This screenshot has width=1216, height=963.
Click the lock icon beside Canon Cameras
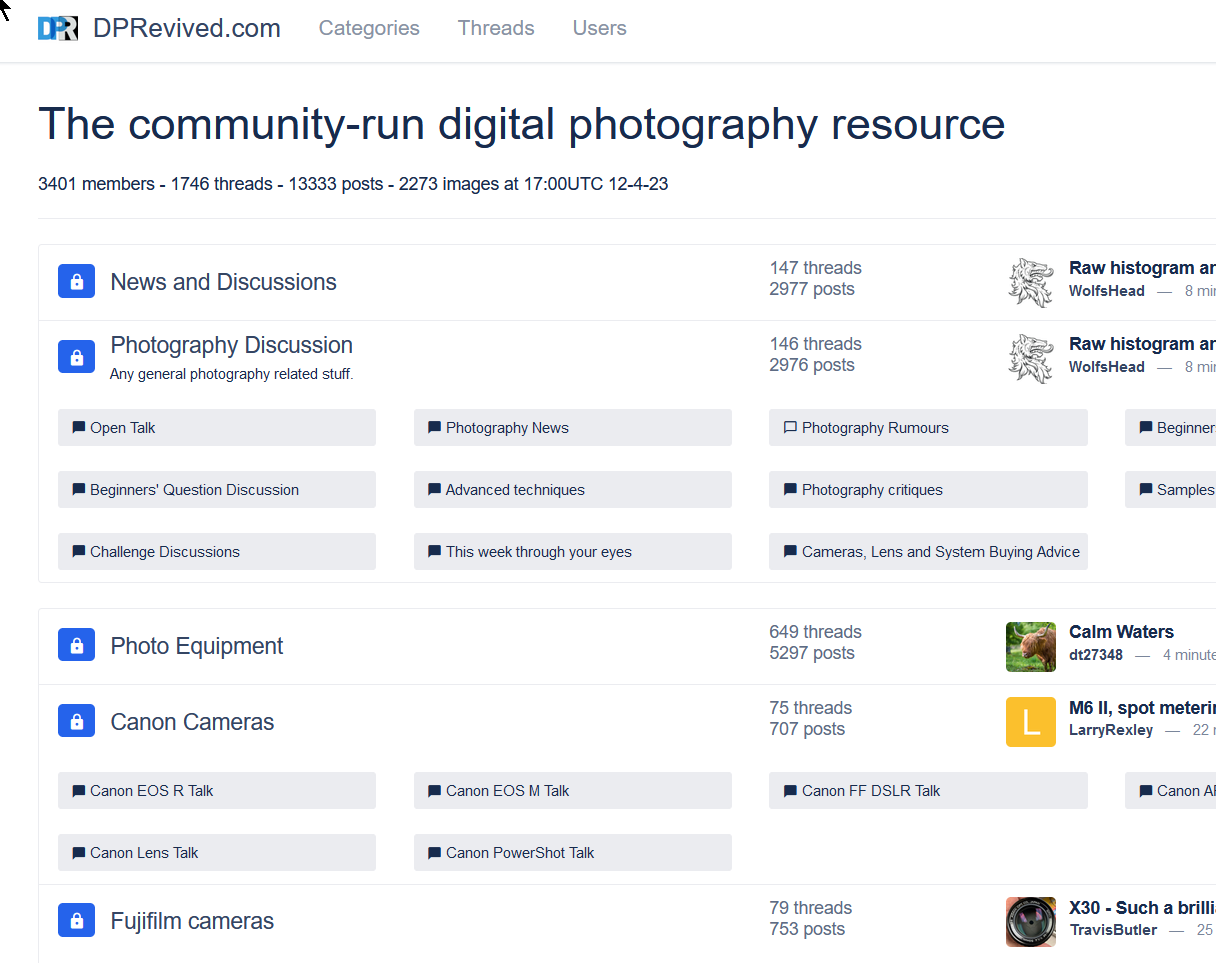77,722
